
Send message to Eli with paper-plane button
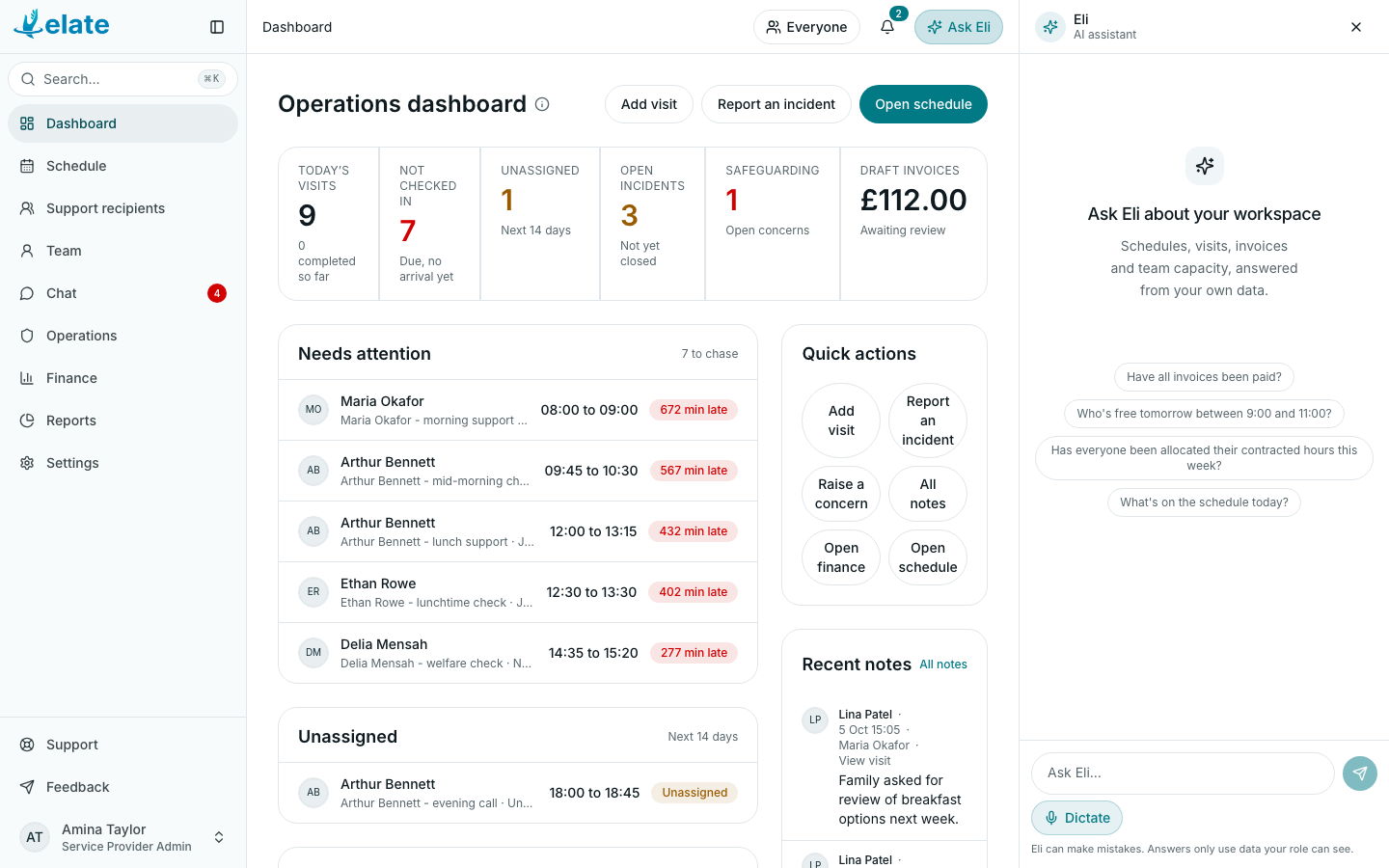click(1360, 773)
